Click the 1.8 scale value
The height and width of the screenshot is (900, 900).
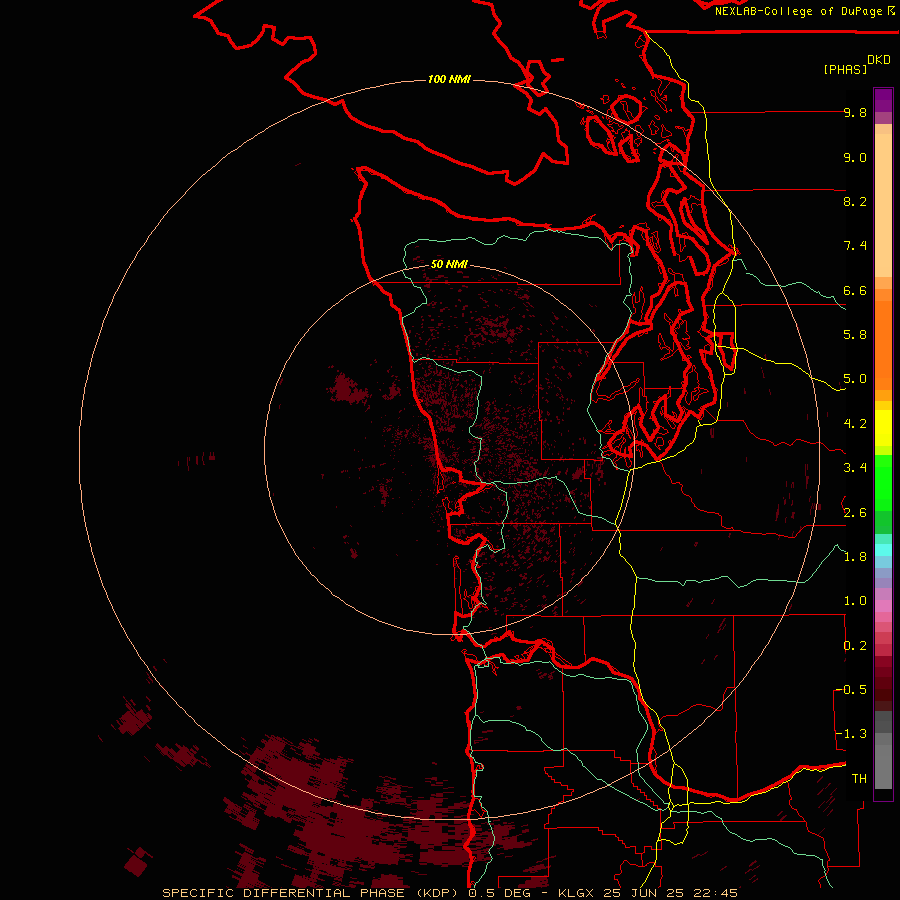point(855,557)
